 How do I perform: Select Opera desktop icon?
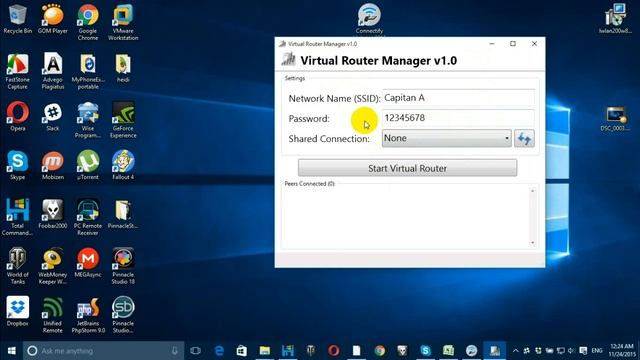[x=18, y=116]
